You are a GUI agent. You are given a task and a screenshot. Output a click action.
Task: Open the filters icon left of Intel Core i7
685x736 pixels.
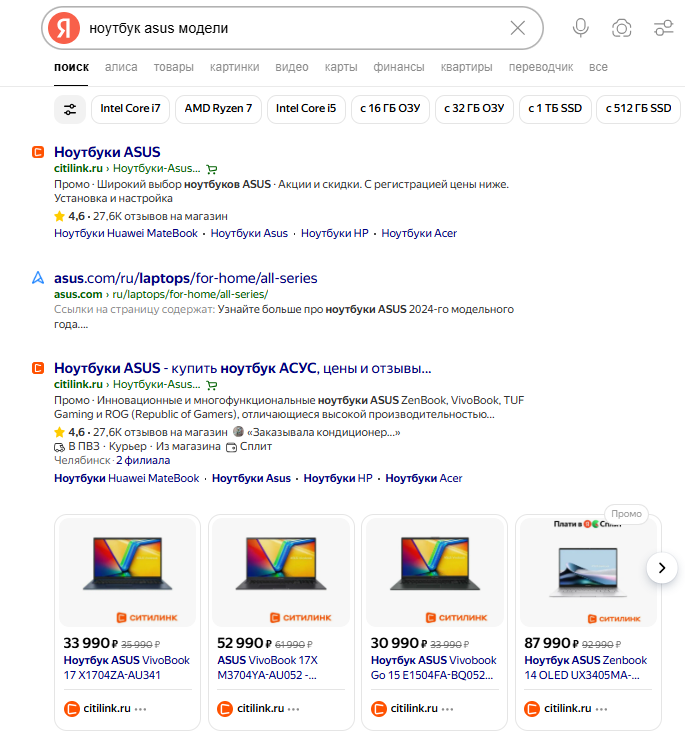(x=70, y=110)
